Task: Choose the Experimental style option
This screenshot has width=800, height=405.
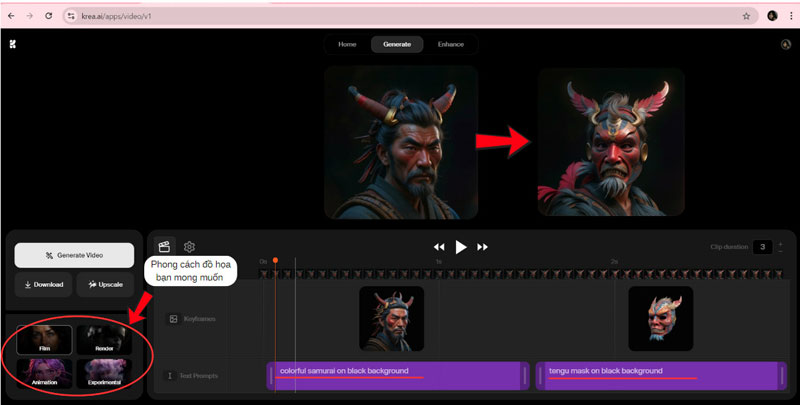Action: click(x=104, y=373)
